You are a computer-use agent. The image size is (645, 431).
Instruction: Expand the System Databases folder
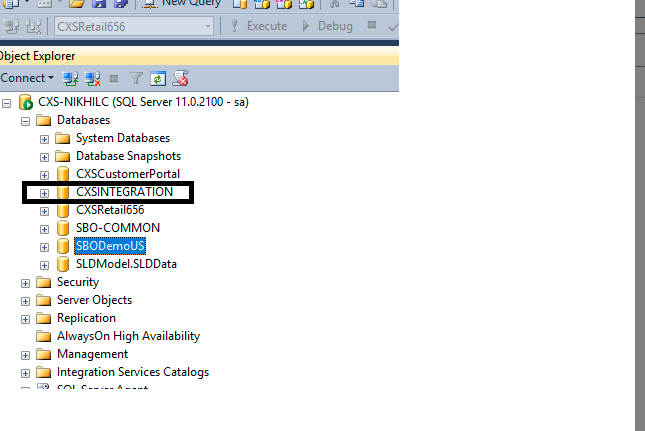pyautogui.click(x=44, y=139)
